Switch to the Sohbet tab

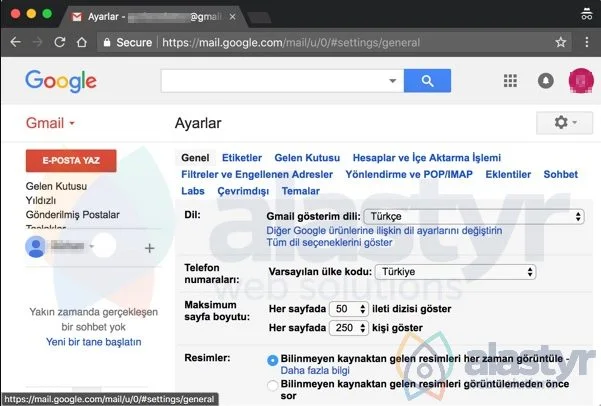pos(561,174)
